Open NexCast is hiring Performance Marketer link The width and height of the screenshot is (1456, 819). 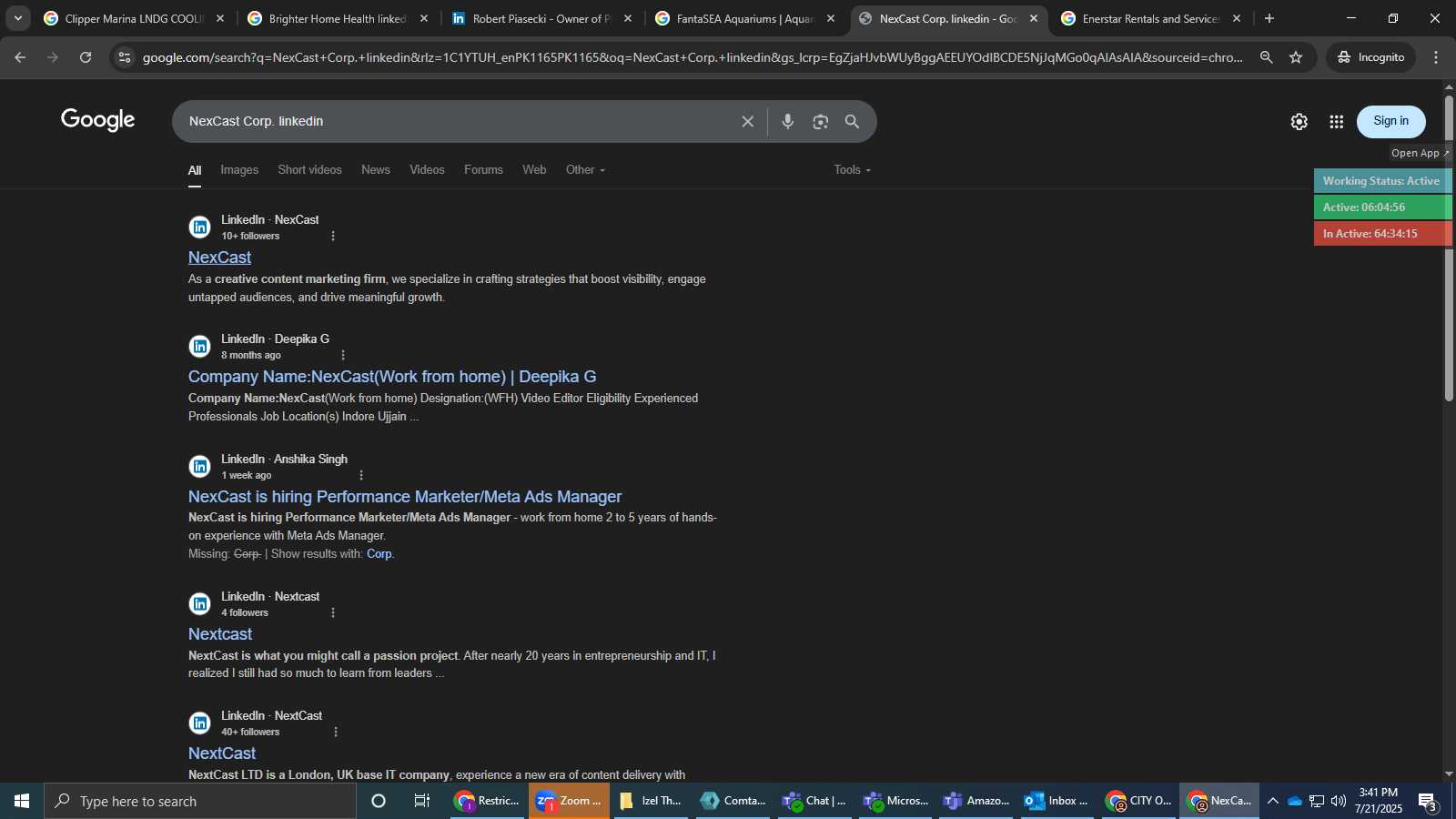[x=405, y=497]
